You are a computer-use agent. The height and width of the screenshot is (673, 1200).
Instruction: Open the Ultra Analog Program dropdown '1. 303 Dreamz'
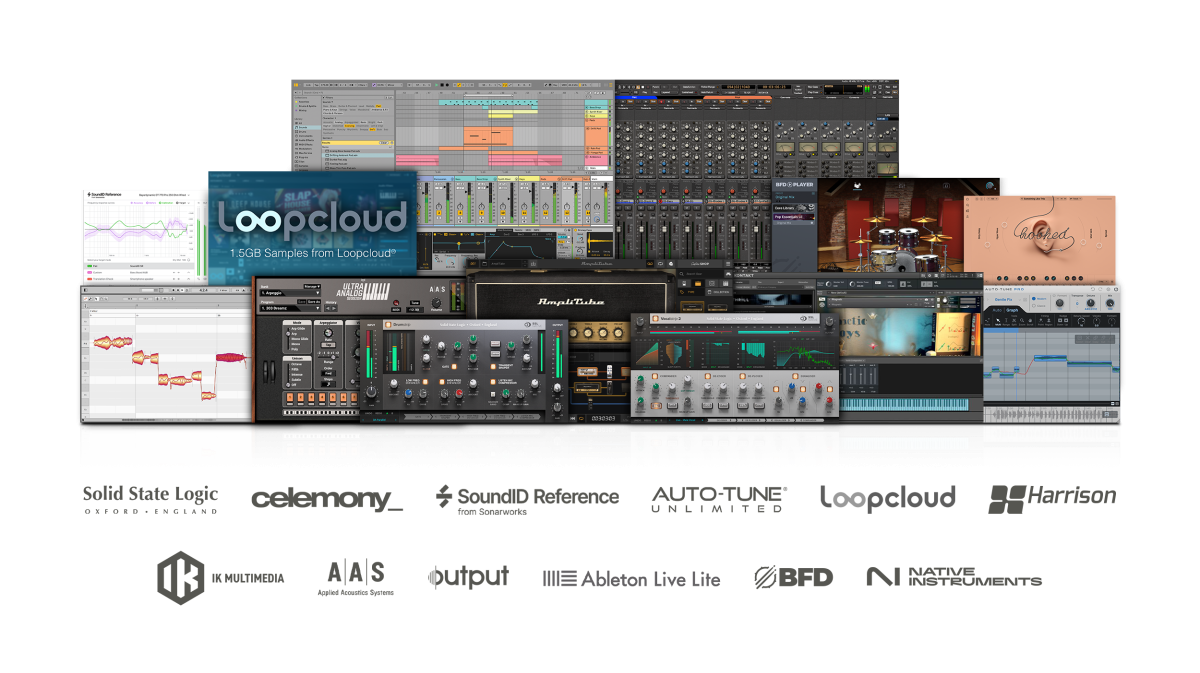(290, 308)
